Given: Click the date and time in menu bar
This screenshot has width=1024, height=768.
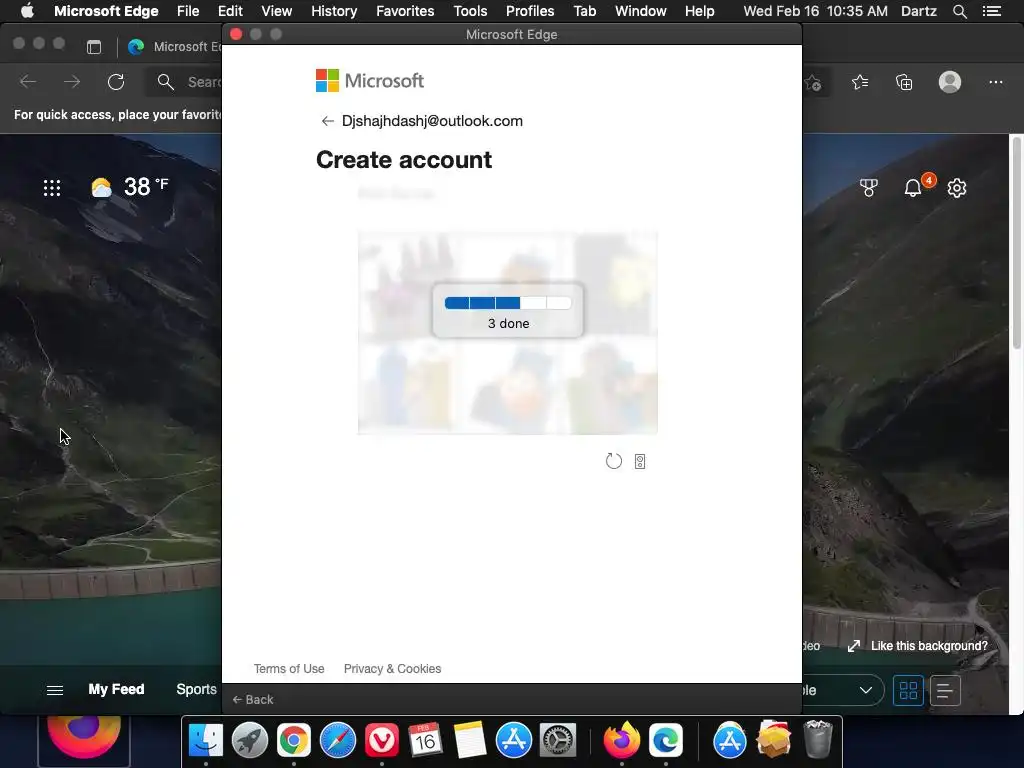Looking at the screenshot, I should point(815,11).
